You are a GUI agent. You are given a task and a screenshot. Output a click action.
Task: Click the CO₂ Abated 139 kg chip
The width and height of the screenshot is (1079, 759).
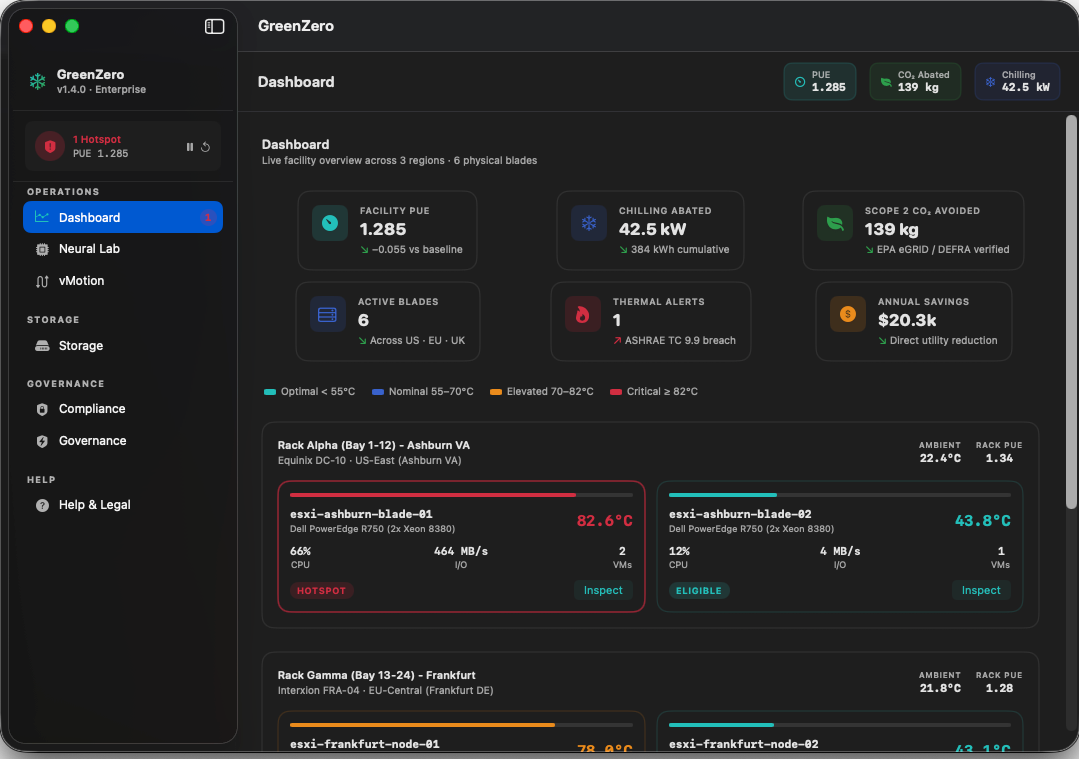[x=915, y=82]
